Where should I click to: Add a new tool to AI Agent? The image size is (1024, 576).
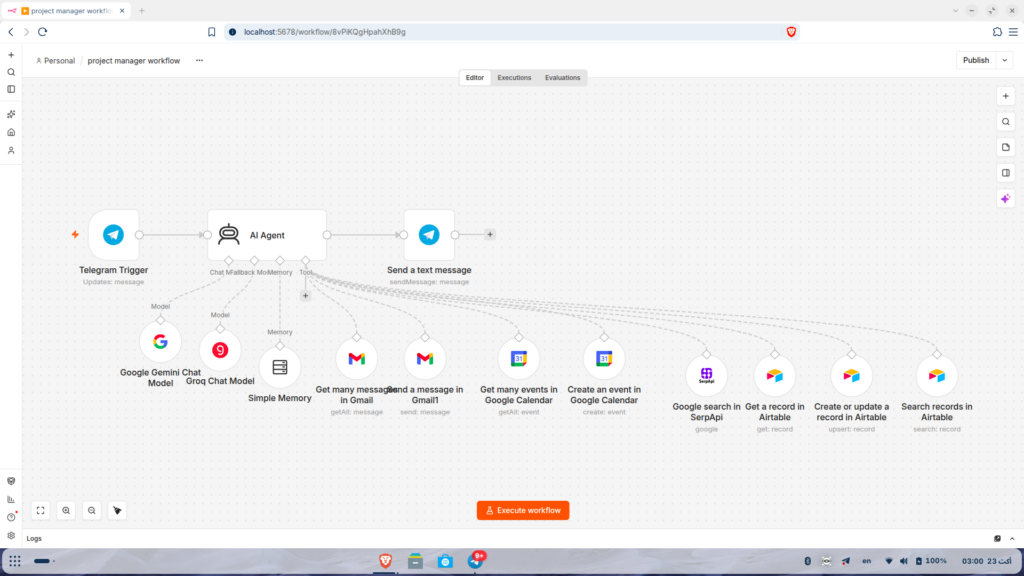tap(305, 296)
